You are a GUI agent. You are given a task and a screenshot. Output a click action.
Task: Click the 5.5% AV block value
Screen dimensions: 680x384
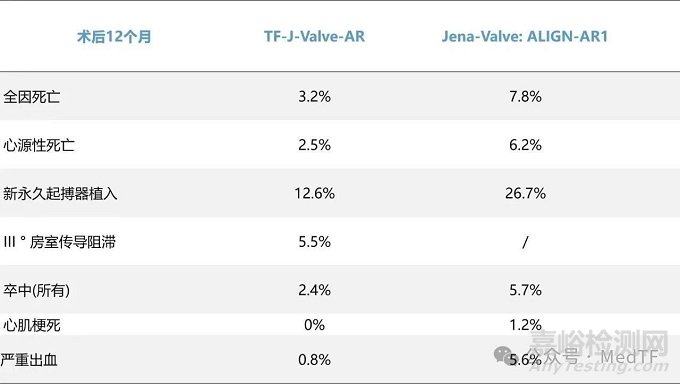[x=314, y=242]
